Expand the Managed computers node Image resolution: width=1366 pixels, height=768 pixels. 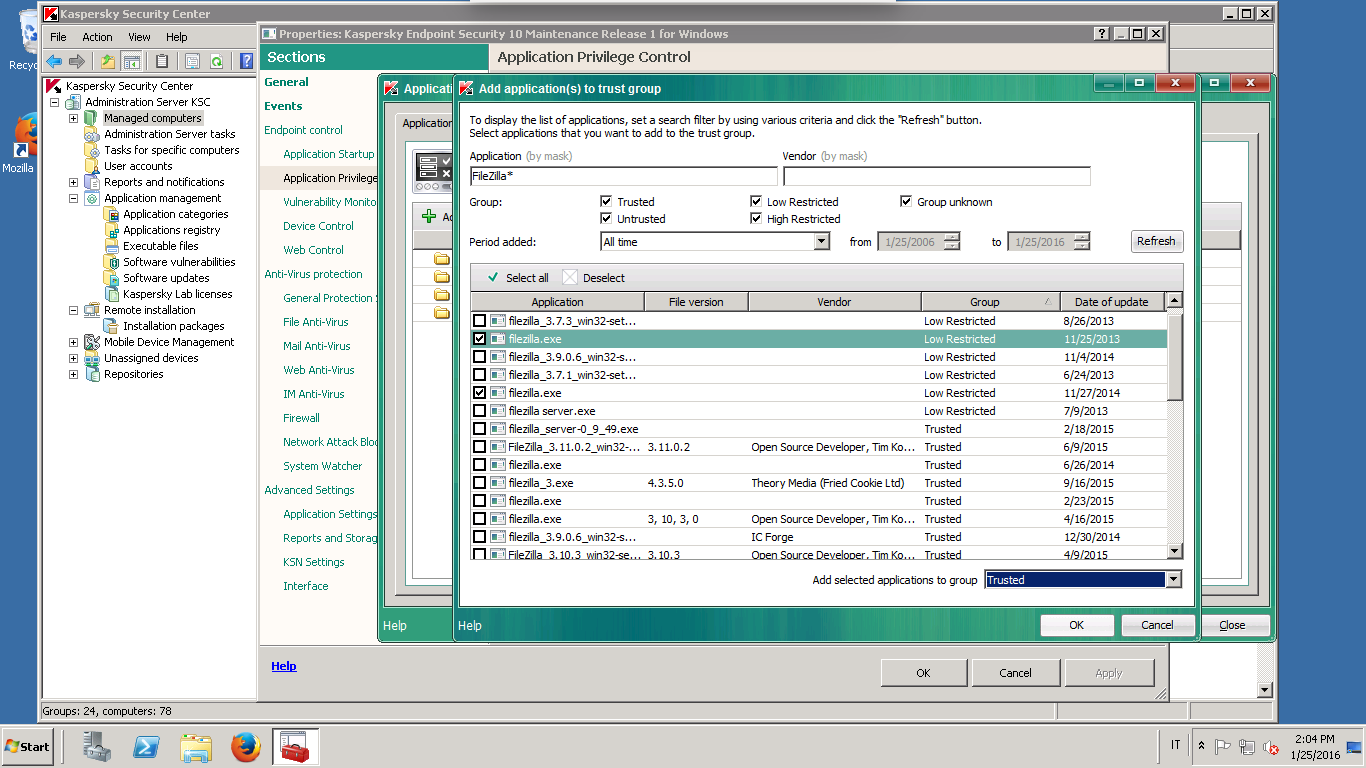[x=73, y=118]
